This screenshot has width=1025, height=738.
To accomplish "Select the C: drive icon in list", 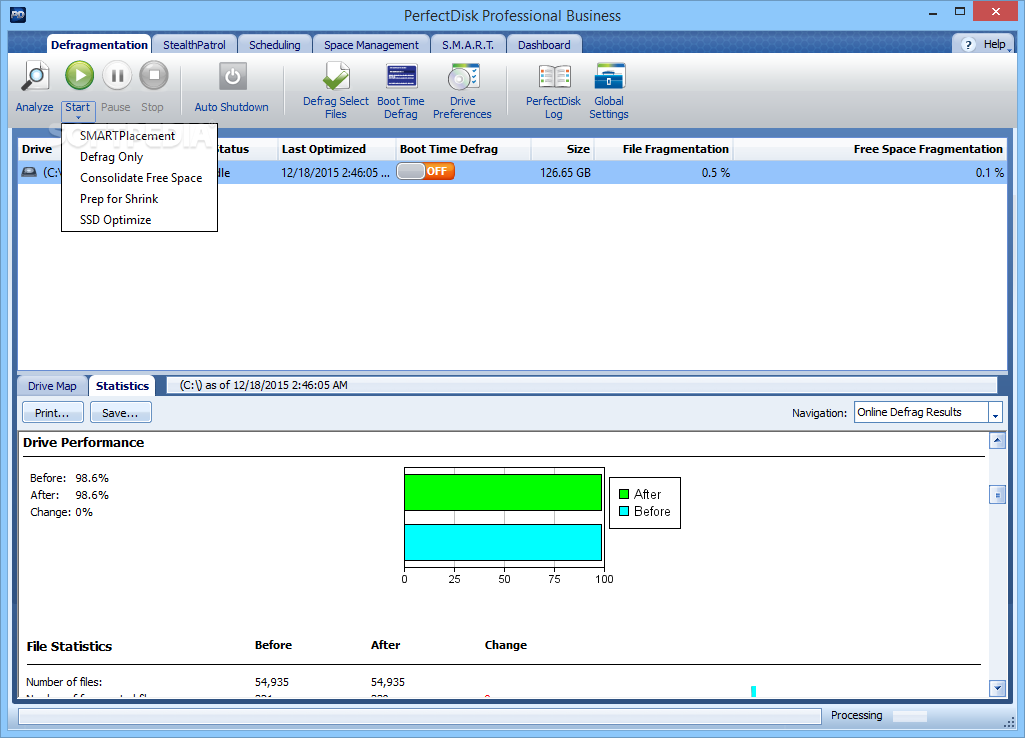I will [x=29, y=172].
